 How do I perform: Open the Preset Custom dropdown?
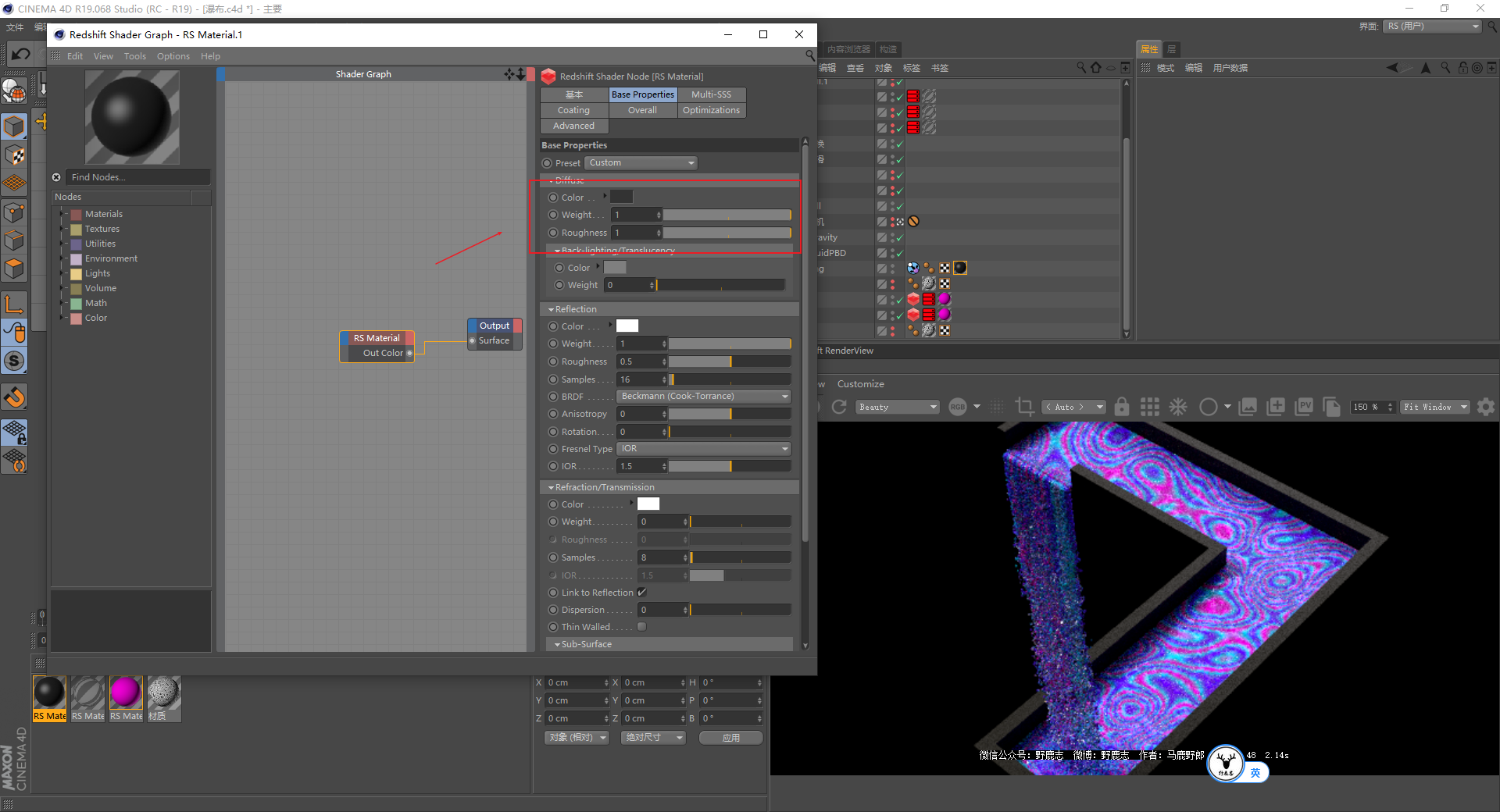tap(641, 163)
